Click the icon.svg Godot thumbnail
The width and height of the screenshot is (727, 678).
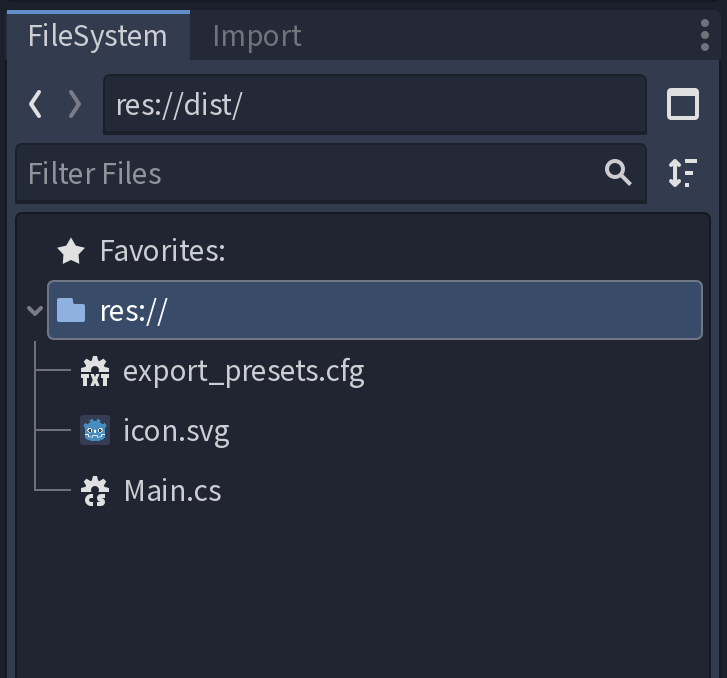tap(95, 432)
